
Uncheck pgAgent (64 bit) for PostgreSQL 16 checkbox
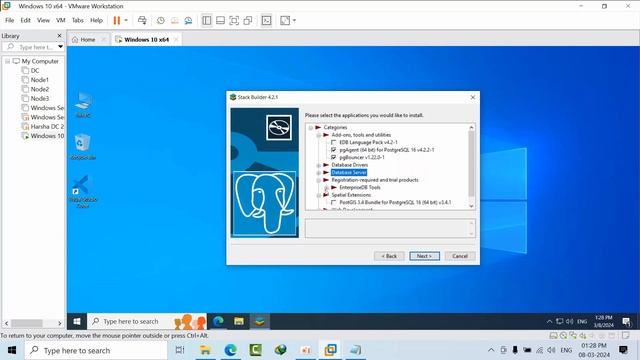click(x=333, y=150)
